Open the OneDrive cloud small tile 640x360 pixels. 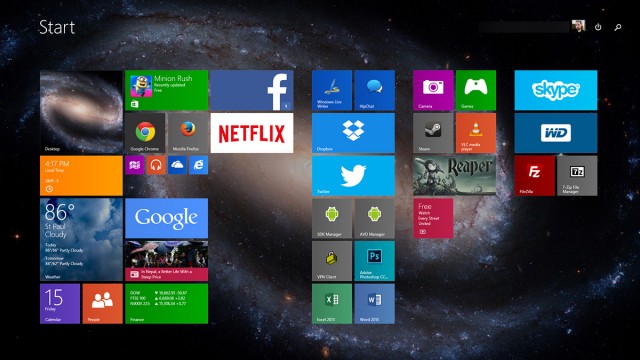[x=177, y=165]
